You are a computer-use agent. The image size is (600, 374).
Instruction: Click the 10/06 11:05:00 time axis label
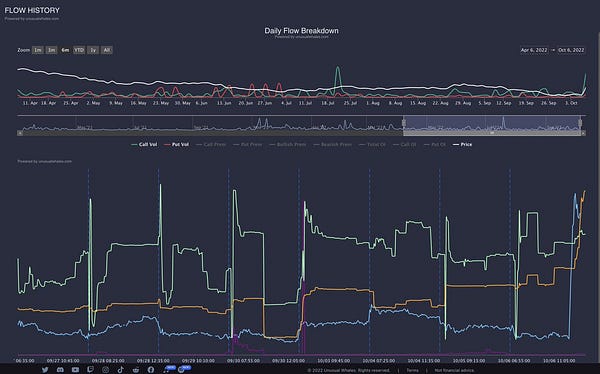pyautogui.click(x=559, y=361)
